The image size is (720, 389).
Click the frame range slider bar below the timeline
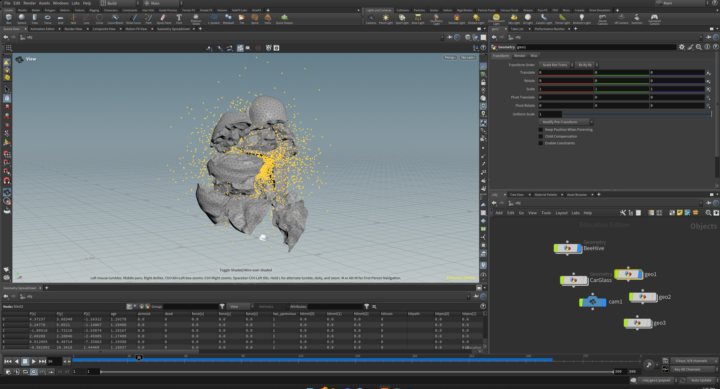[357, 372]
